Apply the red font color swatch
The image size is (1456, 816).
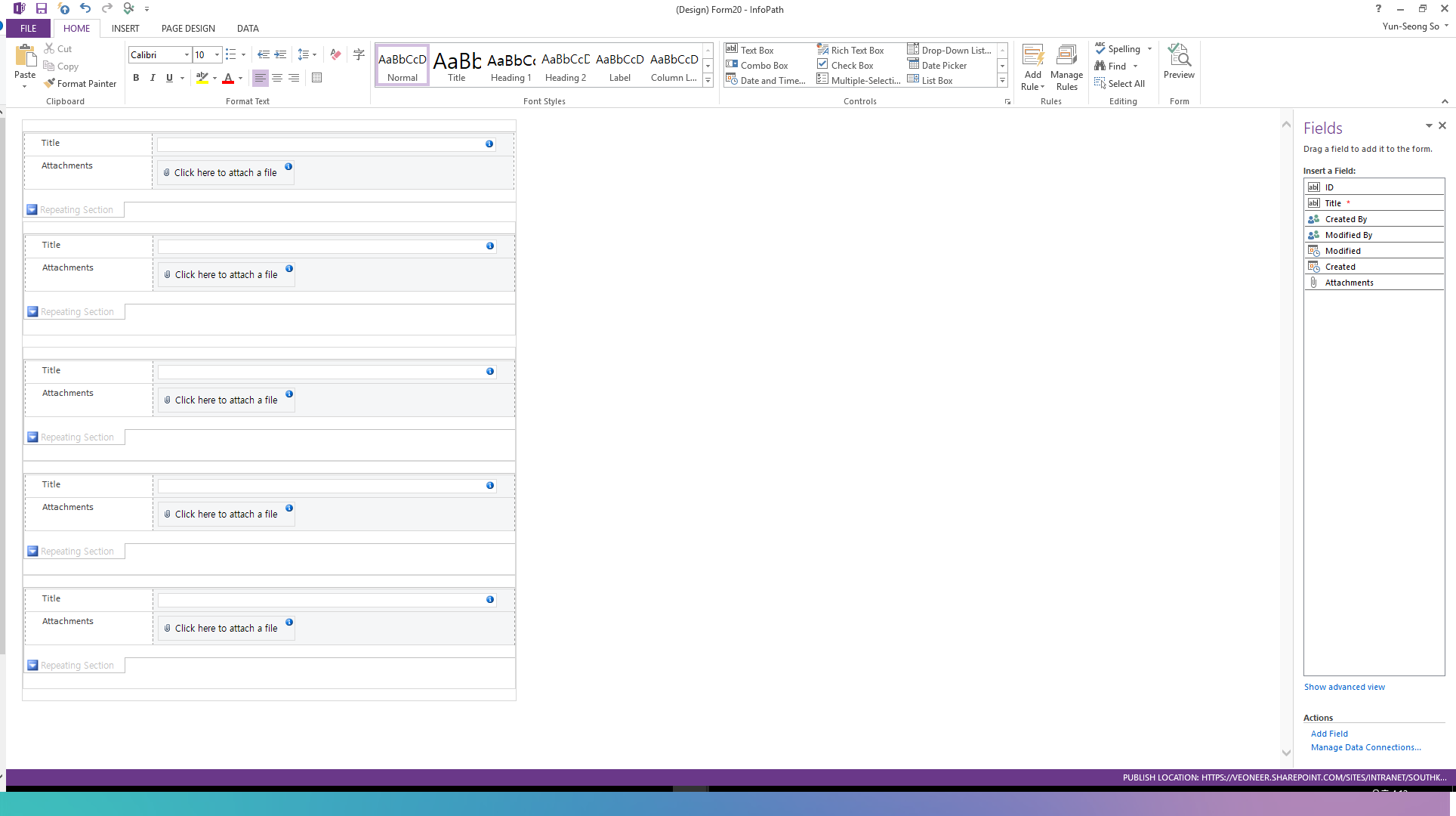point(228,78)
